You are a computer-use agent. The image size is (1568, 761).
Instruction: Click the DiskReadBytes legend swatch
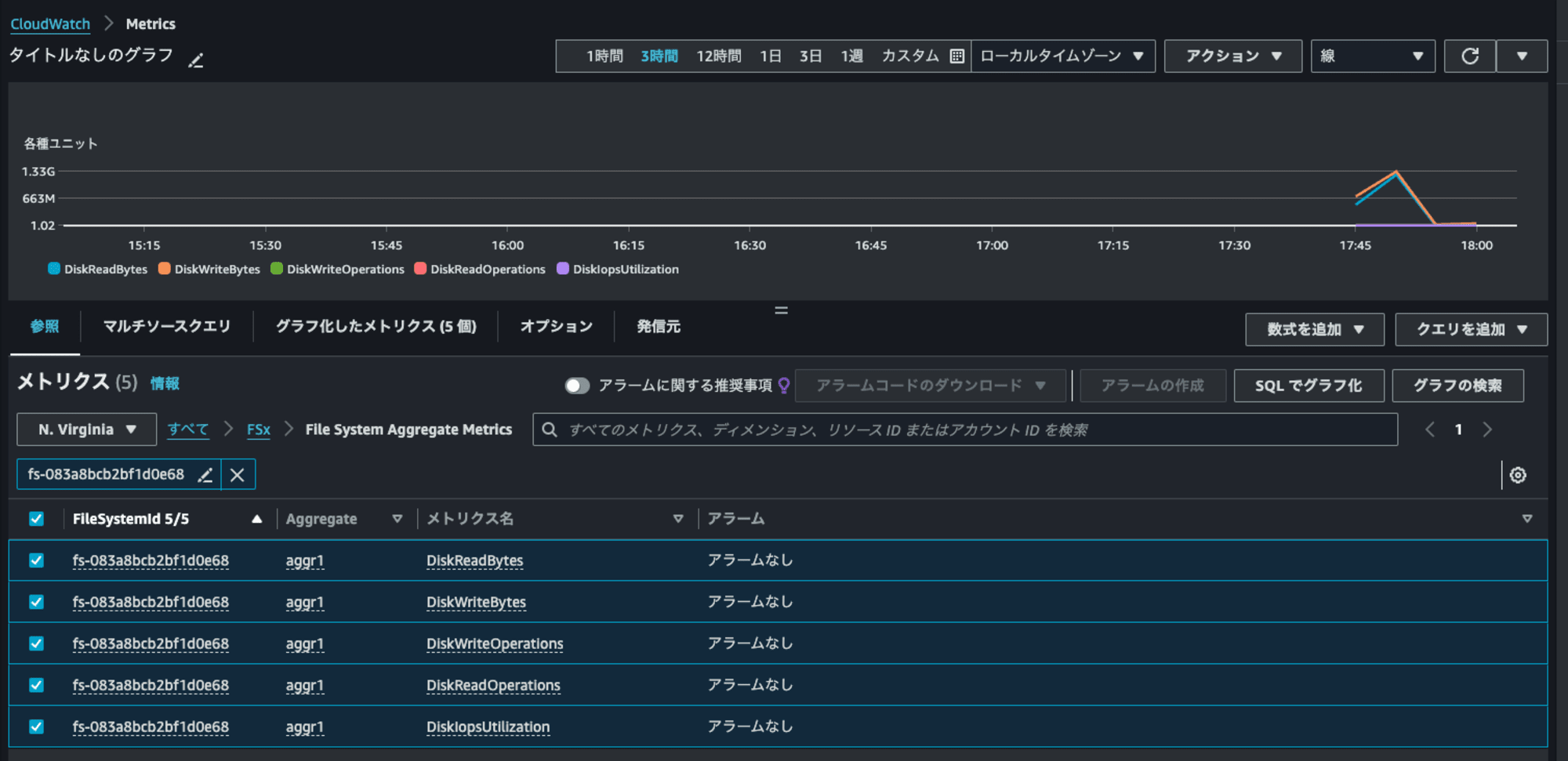(54, 269)
